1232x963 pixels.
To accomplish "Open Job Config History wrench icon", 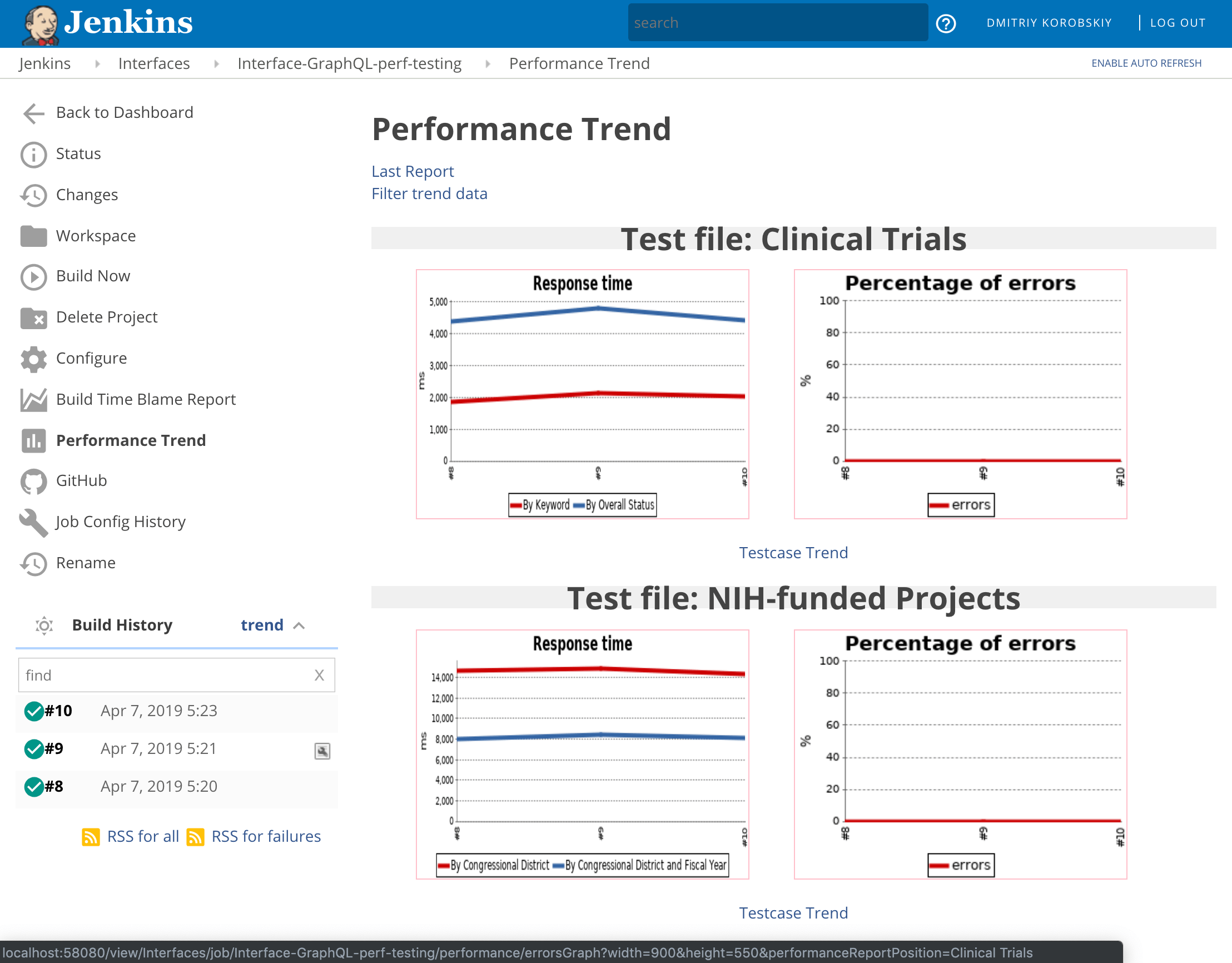I will 33,523.
